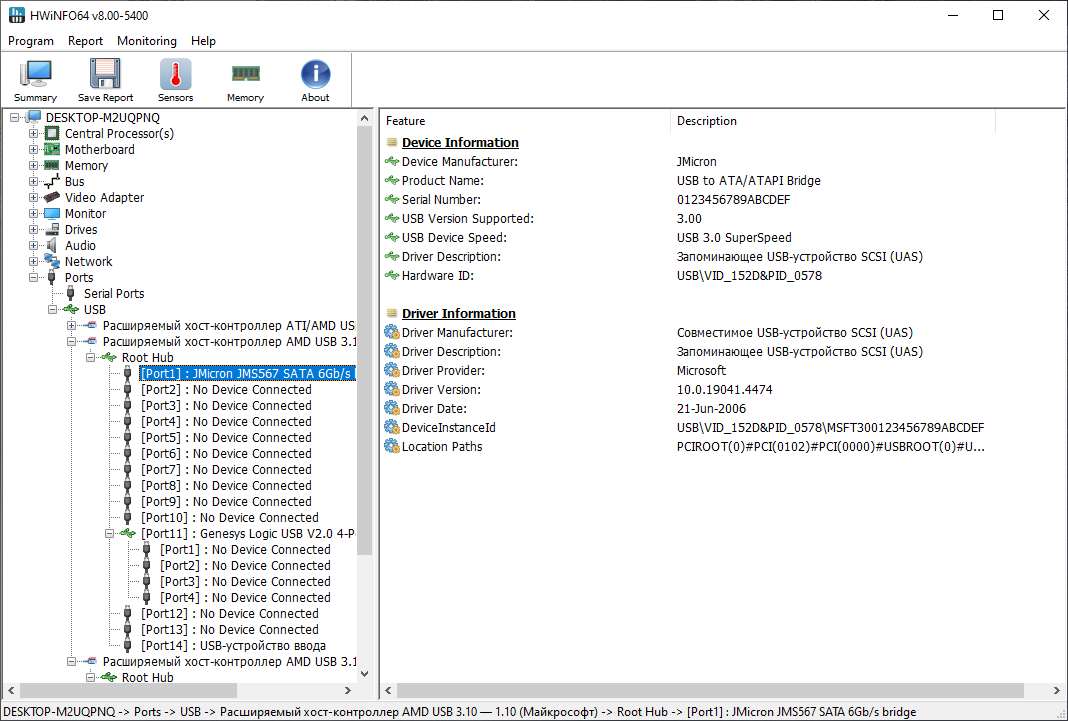Viewport: 1068px width, 721px height.
Task: Collapse the Genesys Logic Port11 hub node
Action: 109,534
